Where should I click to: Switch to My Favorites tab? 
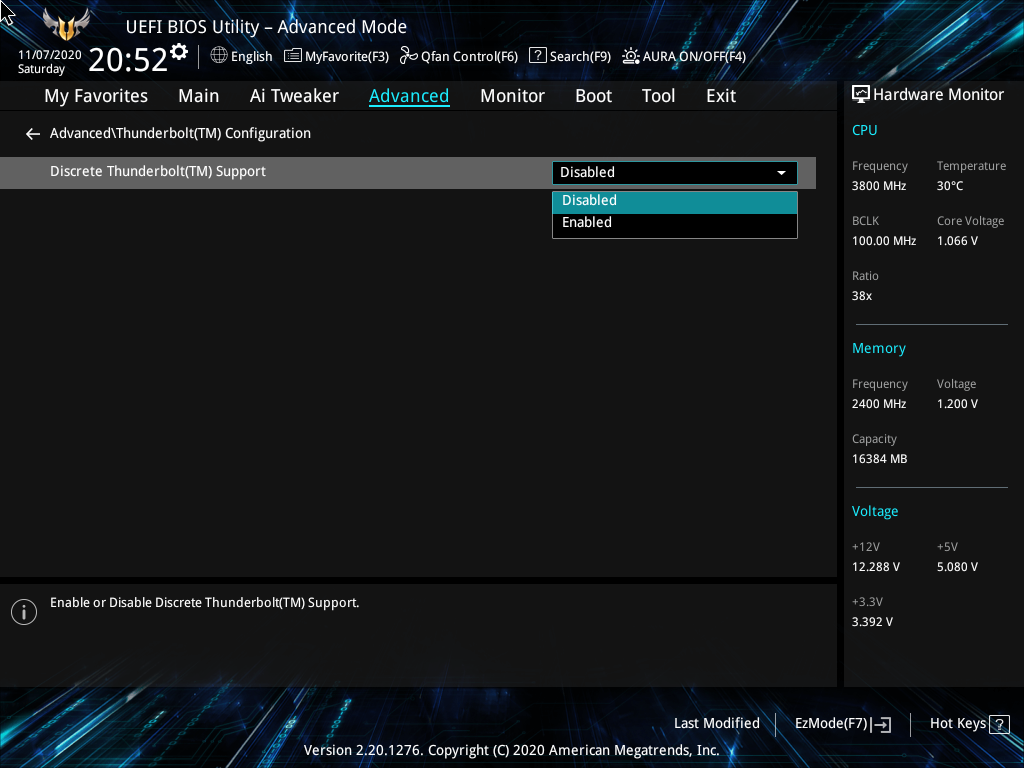click(96, 96)
